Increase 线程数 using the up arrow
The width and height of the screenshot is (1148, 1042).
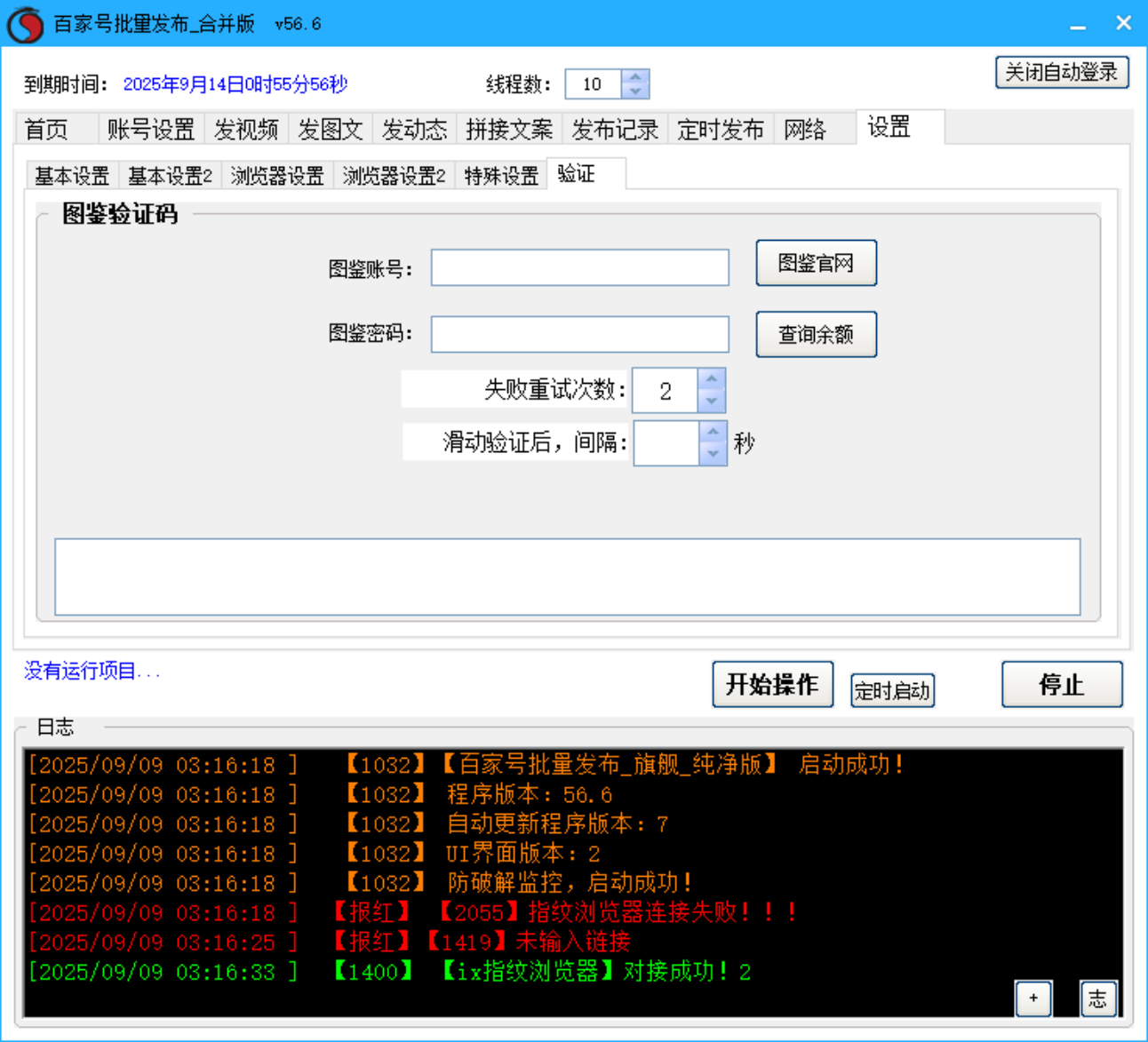pyautogui.click(x=635, y=77)
